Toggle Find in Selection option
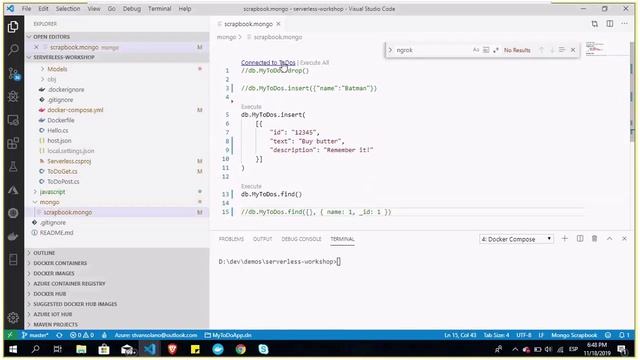Viewport: 640px width, 360px height. pos(562,50)
